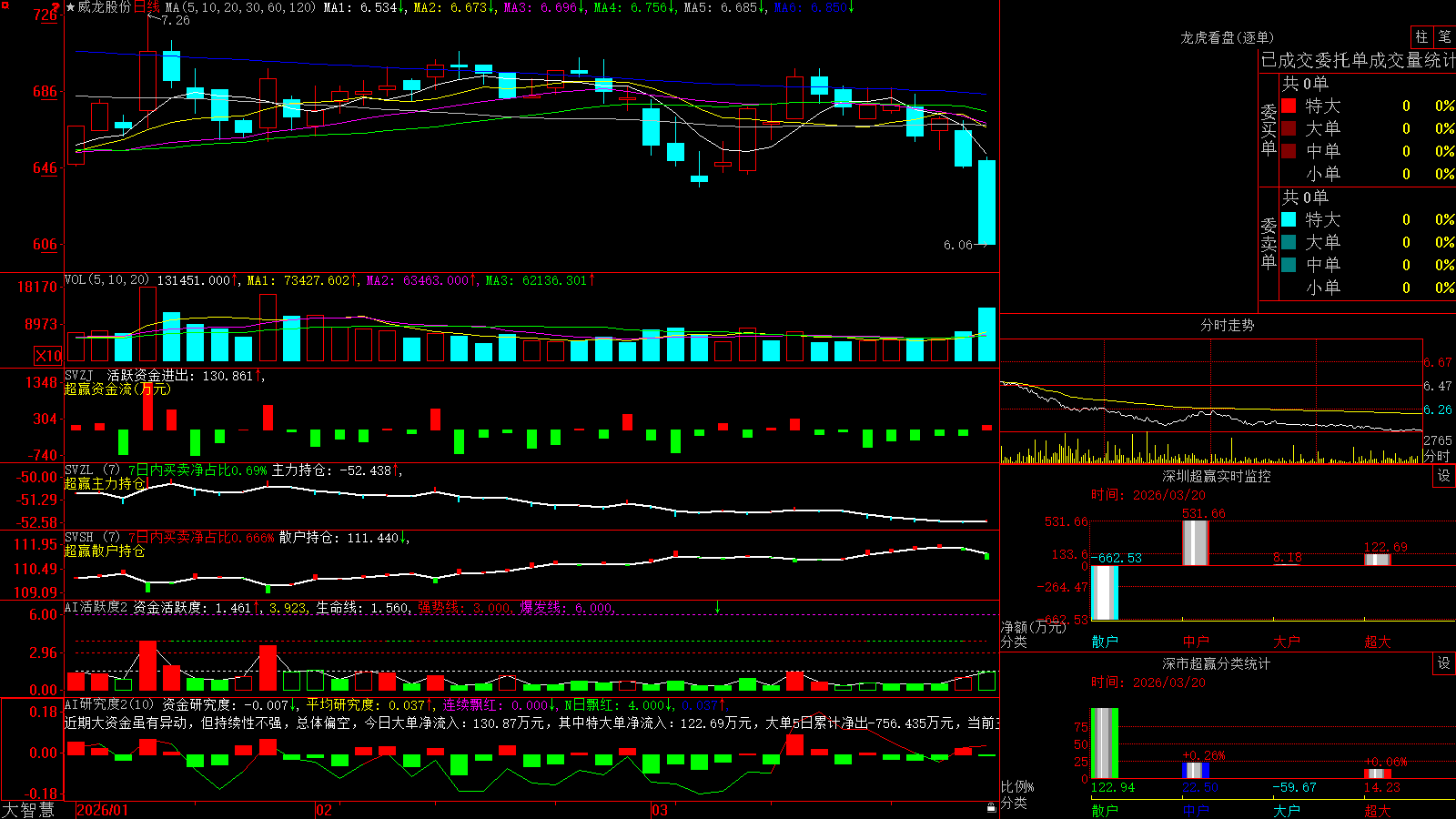
Task: Switch order view with the 笔 button
Action: pyautogui.click(x=1444, y=36)
